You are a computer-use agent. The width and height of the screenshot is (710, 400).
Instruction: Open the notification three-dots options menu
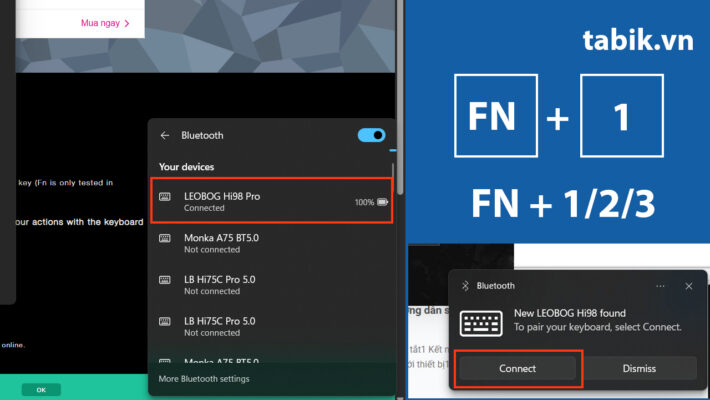(x=660, y=286)
